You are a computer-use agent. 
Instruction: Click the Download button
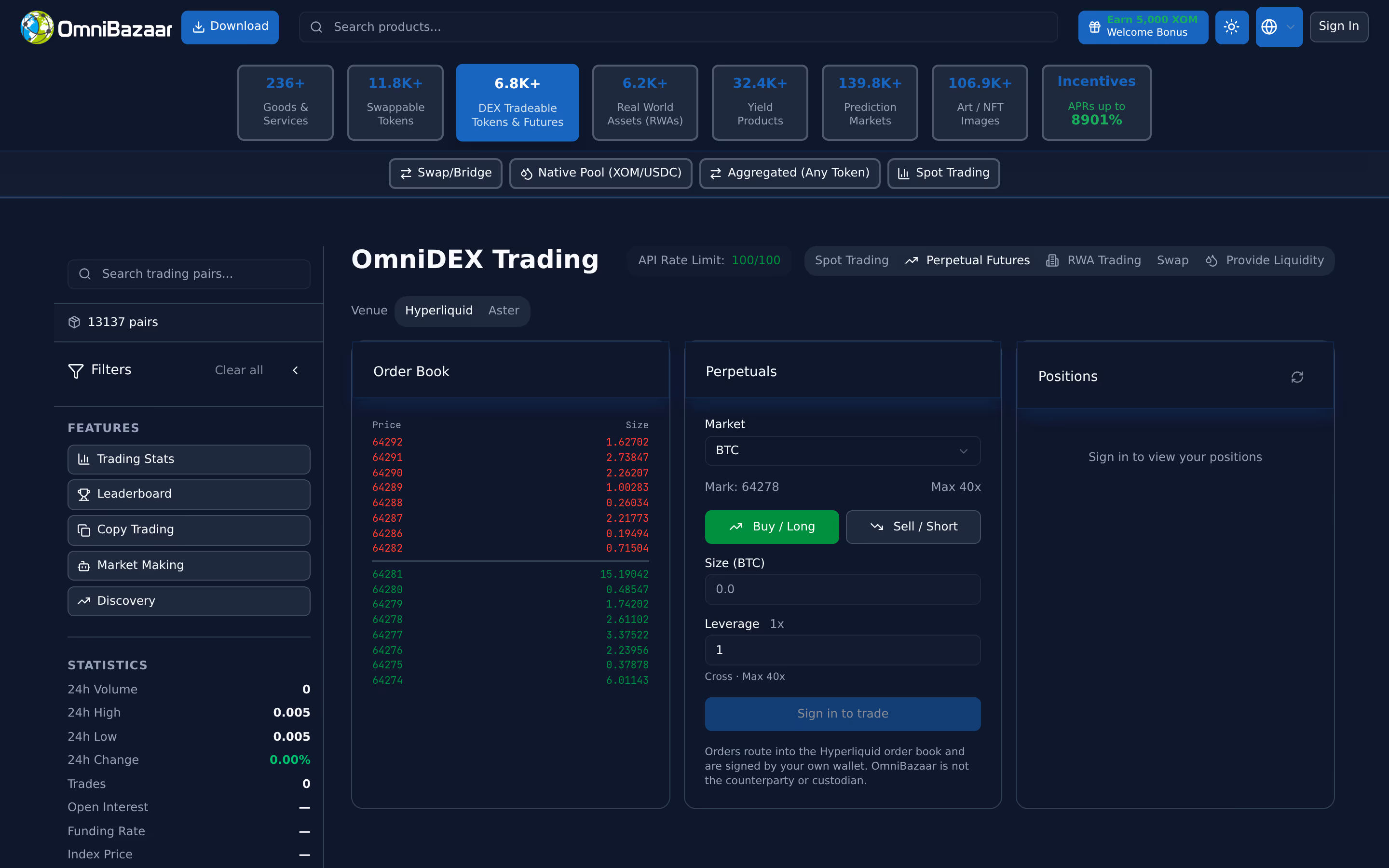point(230,27)
